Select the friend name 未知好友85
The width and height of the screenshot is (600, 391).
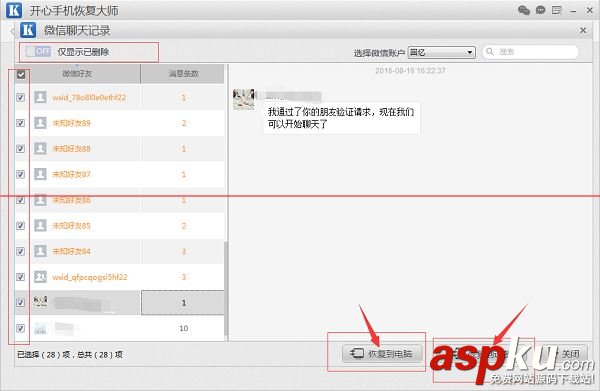coord(71,226)
